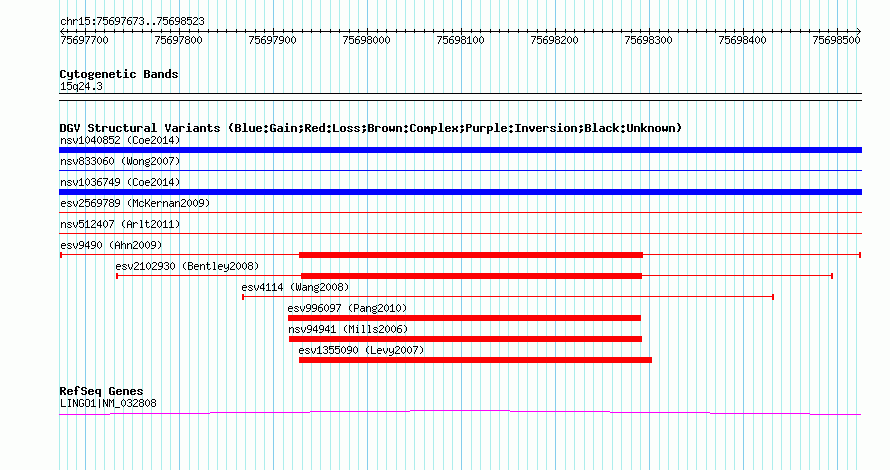Click the 75698300 ruler tick label

[x=648, y=40]
